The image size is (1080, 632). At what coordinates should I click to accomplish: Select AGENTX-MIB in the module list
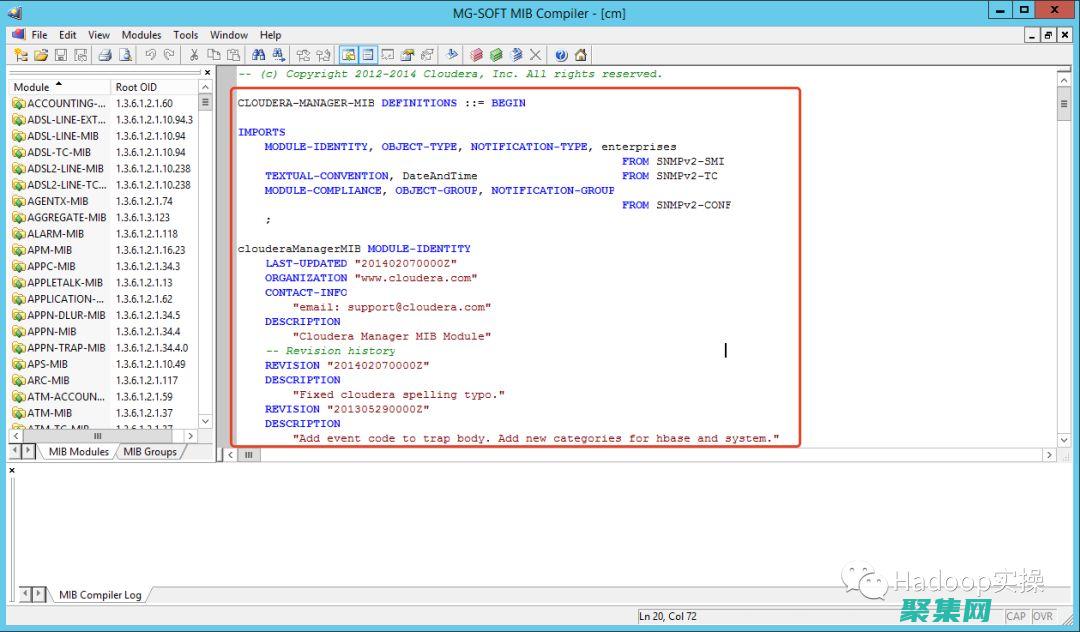(57, 201)
